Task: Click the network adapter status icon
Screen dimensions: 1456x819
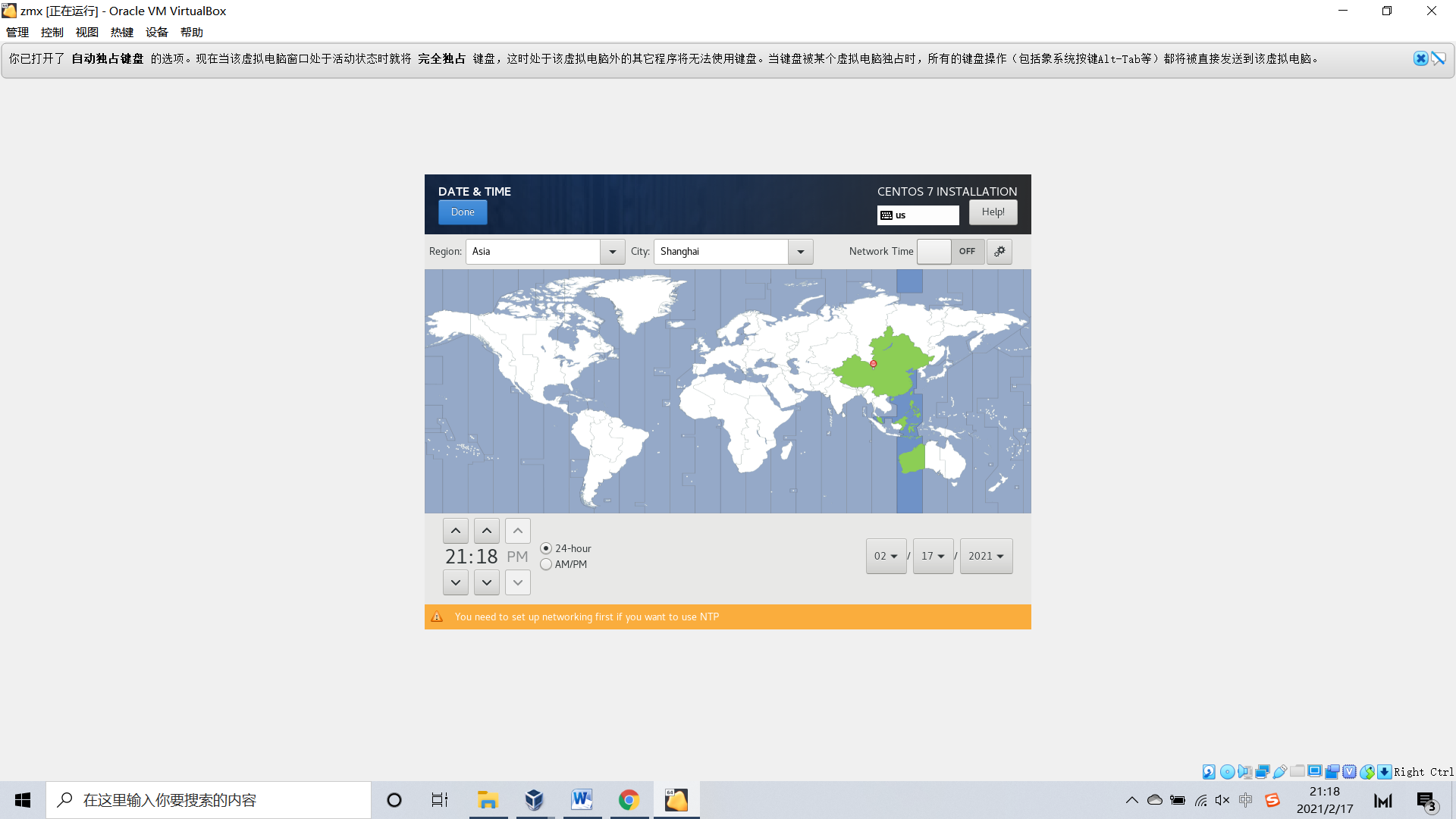Action: tap(1263, 772)
